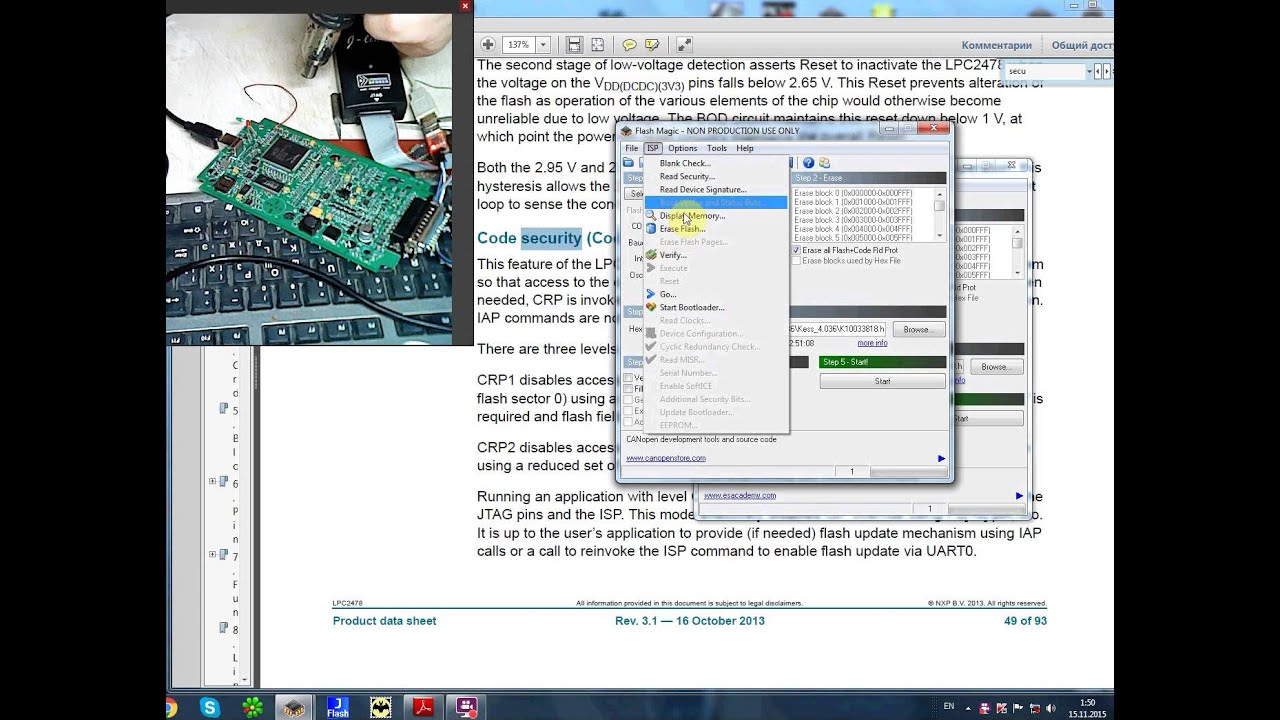Image resolution: width=1280 pixels, height=720 pixels.
Task: Open the Общий доступ panel in PDF reader
Action: [x=1082, y=45]
